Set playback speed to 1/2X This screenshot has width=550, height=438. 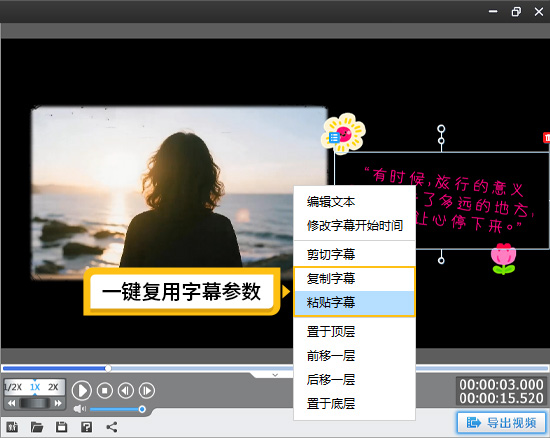[x=13, y=387]
